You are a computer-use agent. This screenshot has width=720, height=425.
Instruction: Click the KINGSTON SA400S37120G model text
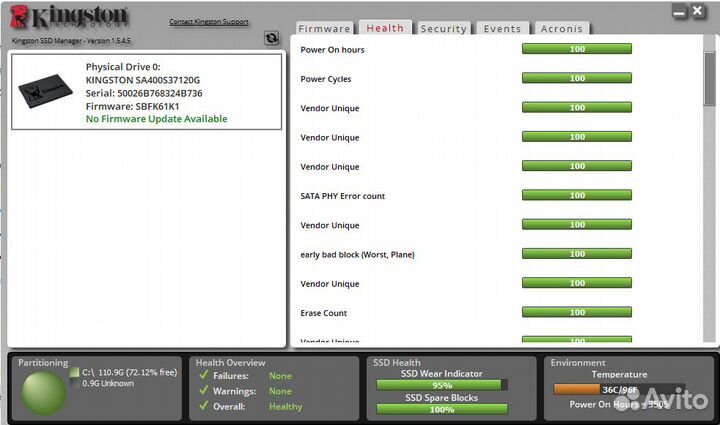pyautogui.click(x=143, y=80)
